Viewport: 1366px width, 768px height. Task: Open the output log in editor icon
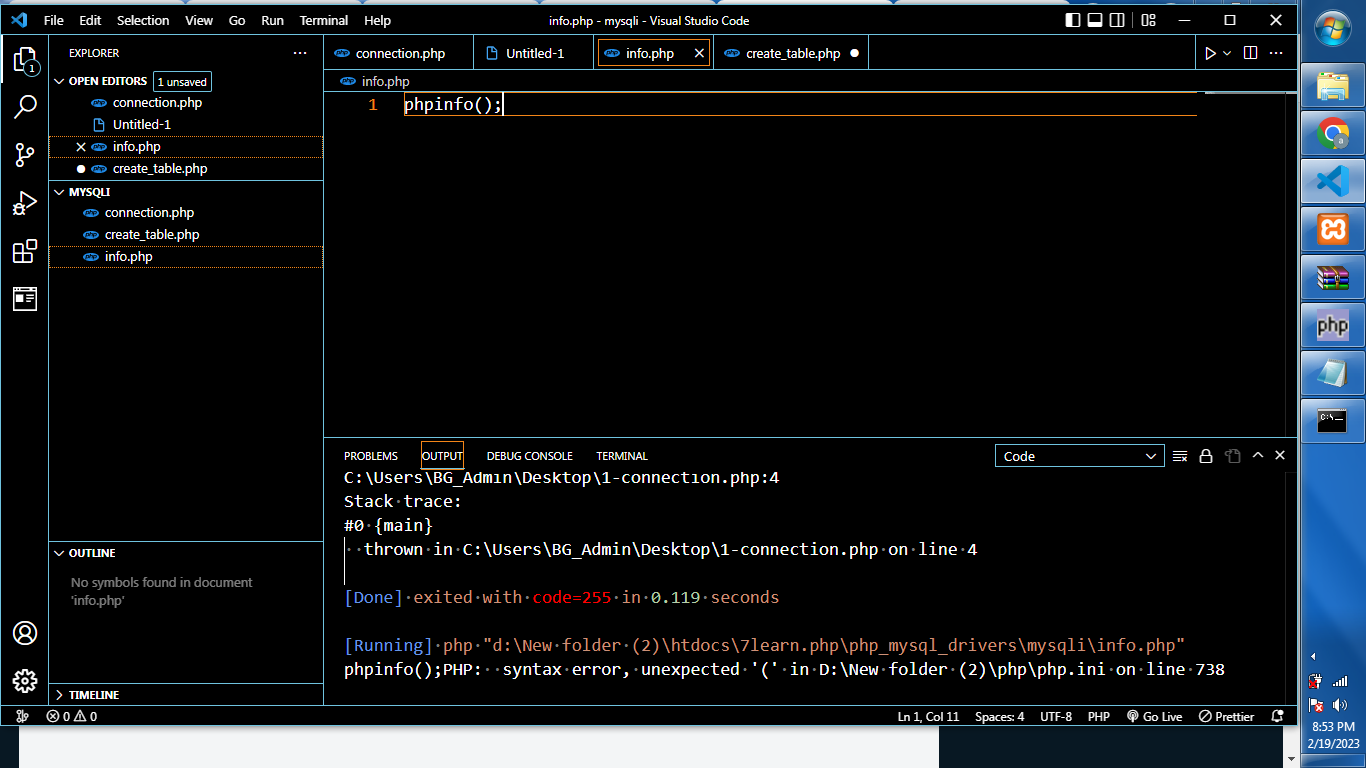point(1233,456)
